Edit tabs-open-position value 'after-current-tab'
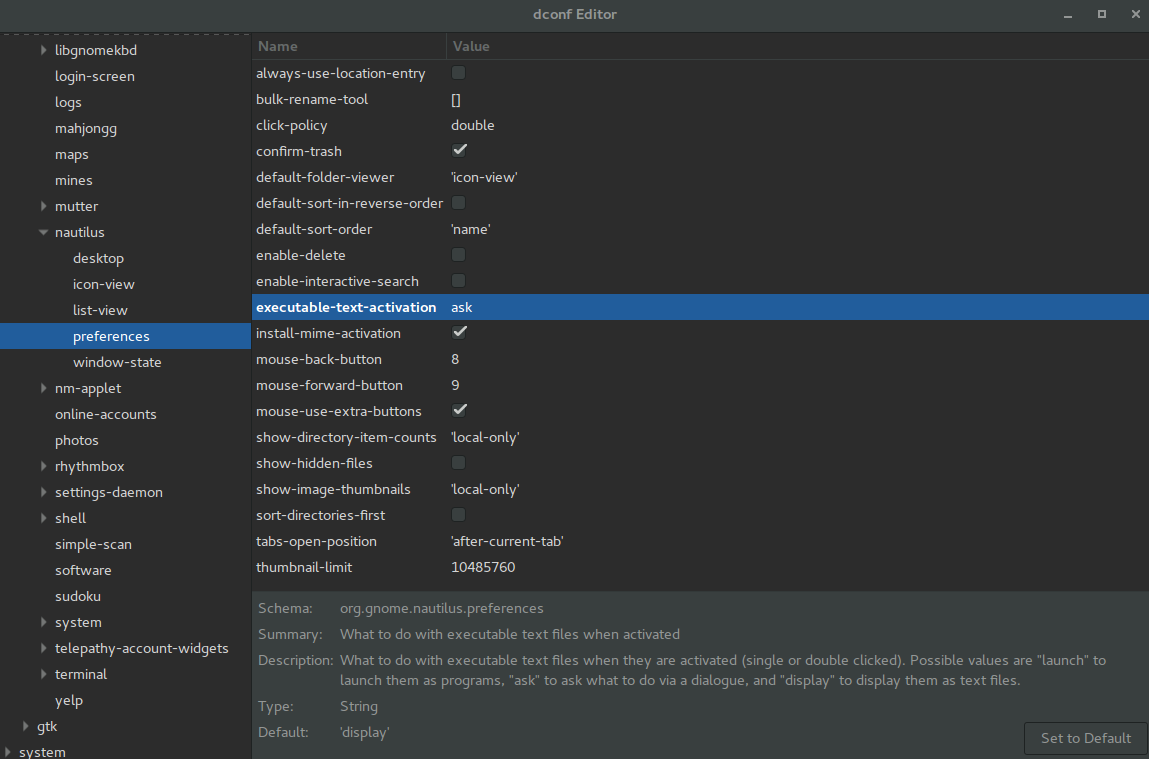The height and width of the screenshot is (759, 1149). click(507, 541)
